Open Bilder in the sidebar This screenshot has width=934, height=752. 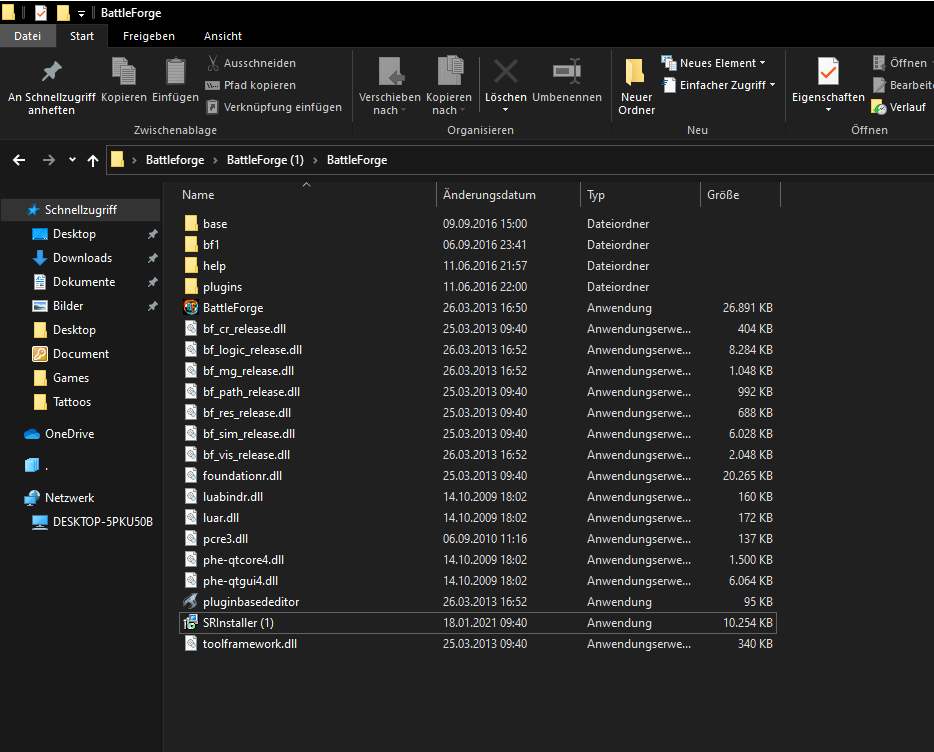pyautogui.click(x=68, y=306)
